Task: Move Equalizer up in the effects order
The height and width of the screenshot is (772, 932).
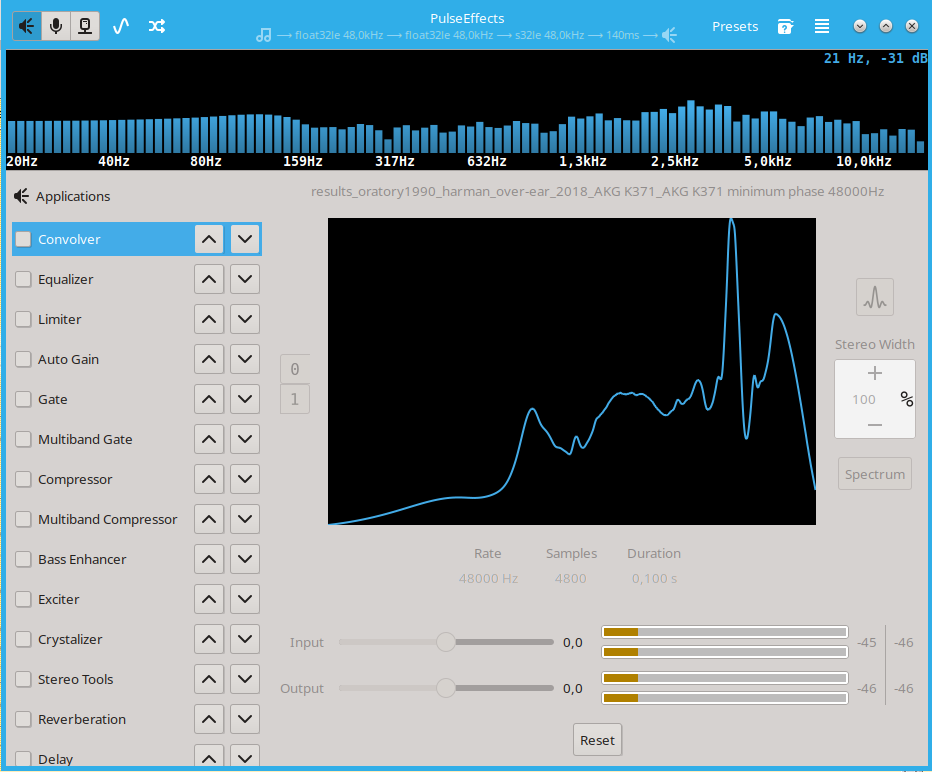Action: (x=209, y=279)
